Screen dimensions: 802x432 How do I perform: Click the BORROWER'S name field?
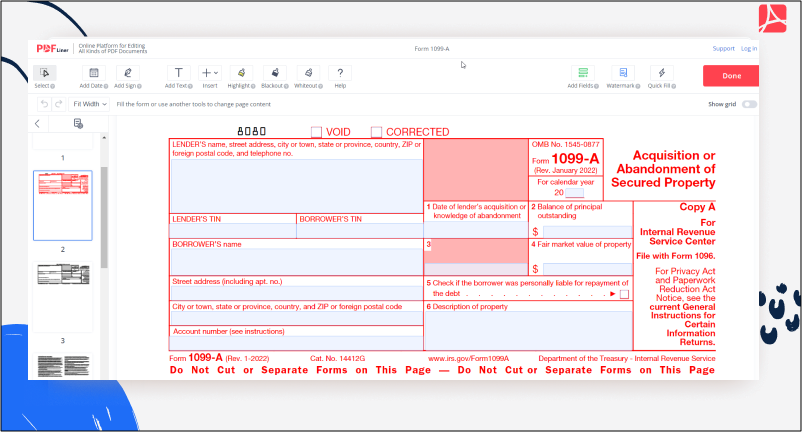pos(297,262)
